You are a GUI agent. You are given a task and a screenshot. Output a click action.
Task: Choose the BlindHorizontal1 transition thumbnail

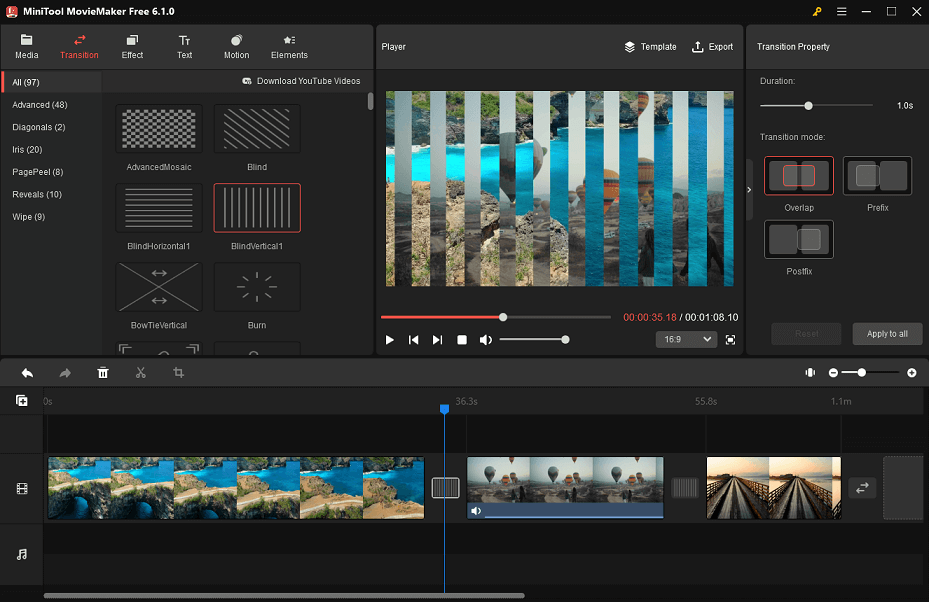(159, 208)
